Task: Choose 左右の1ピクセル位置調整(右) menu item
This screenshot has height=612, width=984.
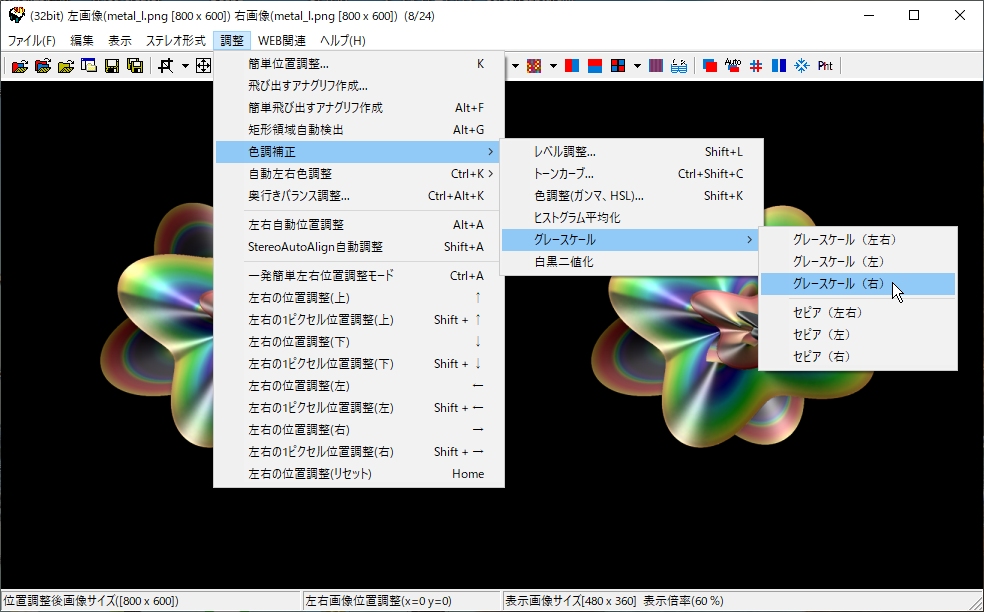Action: (x=358, y=451)
